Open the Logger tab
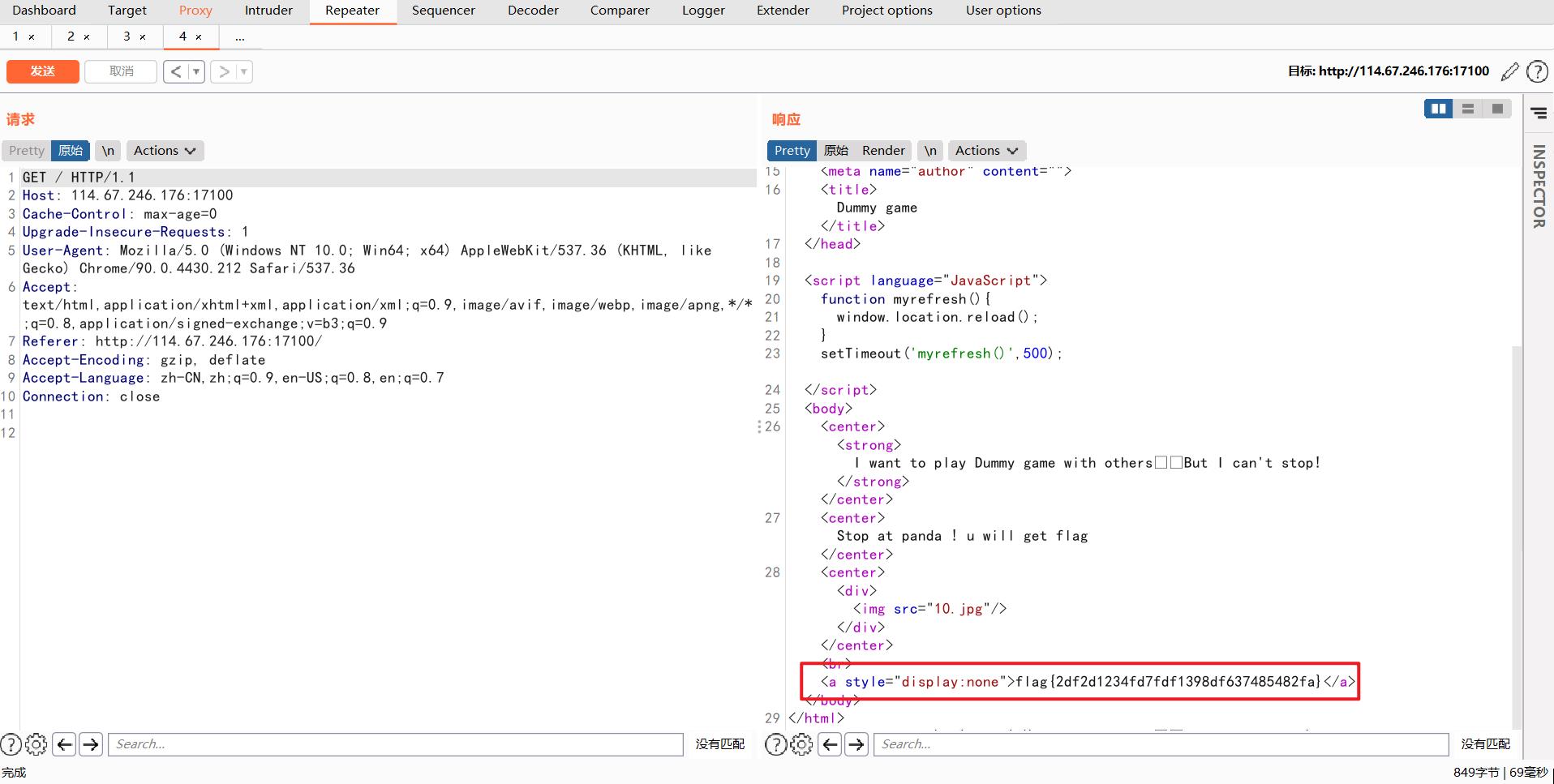This screenshot has height=784, width=1554. click(x=703, y=11)
